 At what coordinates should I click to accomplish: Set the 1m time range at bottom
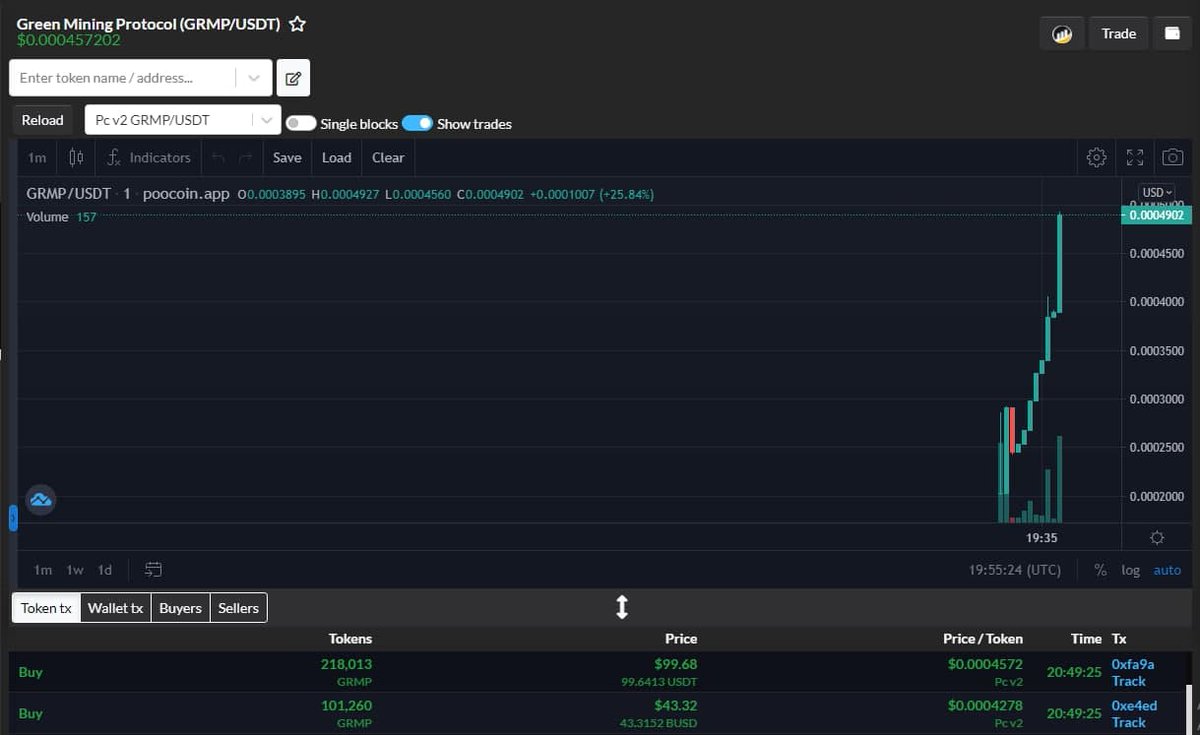43,570
